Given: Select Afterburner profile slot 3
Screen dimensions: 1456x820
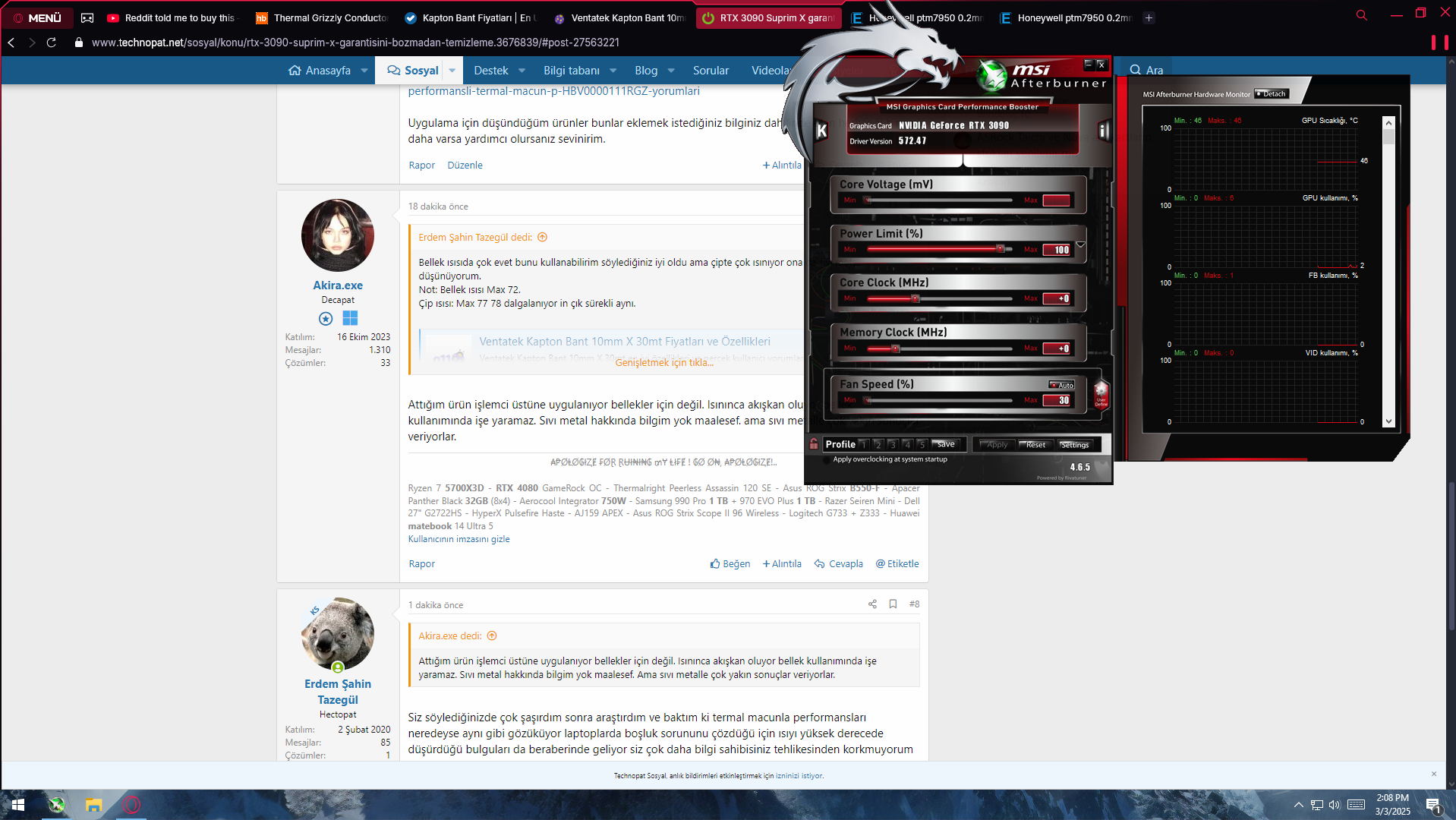Looking at the screenshot, I should coord(893,444).
